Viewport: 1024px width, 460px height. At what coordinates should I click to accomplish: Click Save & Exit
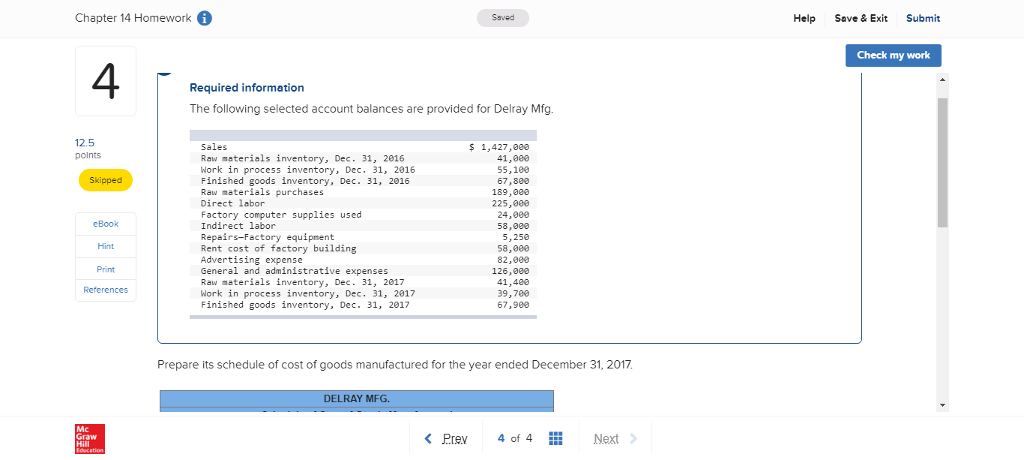861,18
